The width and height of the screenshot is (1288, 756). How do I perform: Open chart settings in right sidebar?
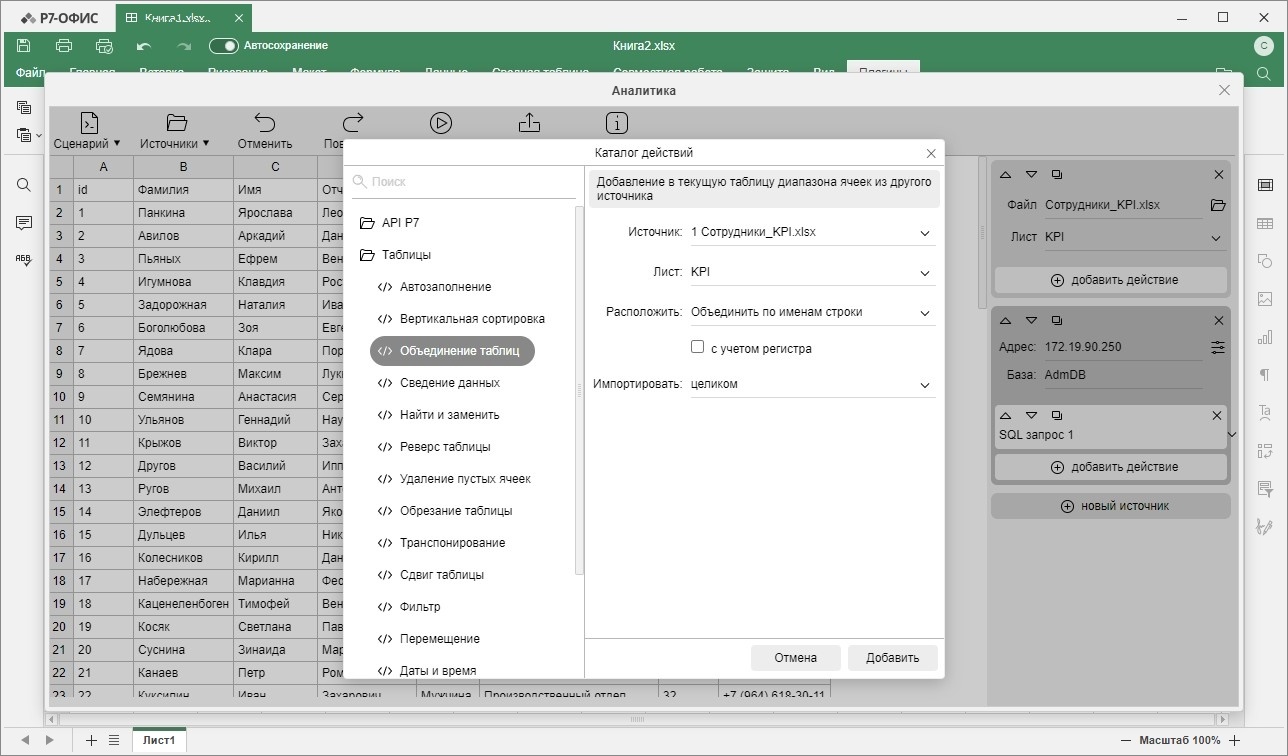click(x=1265, y=337)
